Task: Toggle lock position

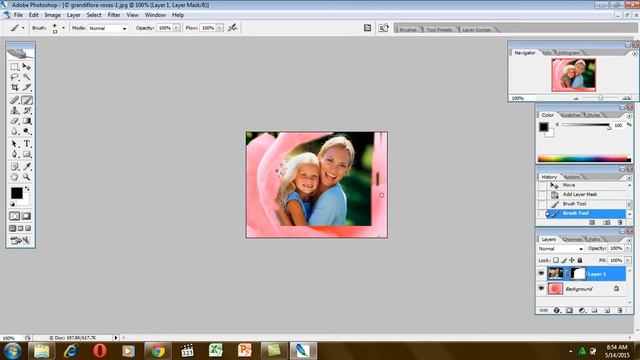Action: pos(572,260)
